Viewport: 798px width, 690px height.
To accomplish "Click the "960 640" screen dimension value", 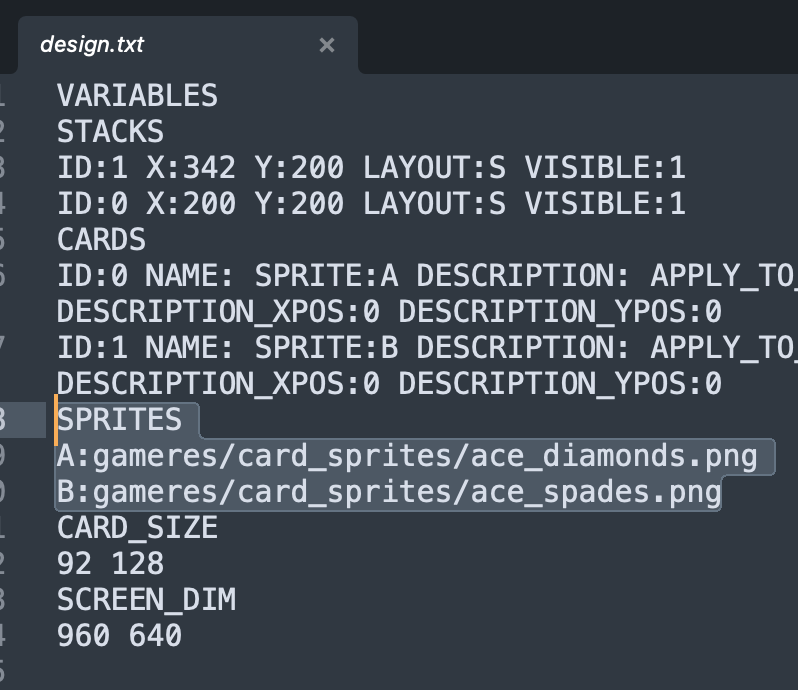I will (119, 635).
